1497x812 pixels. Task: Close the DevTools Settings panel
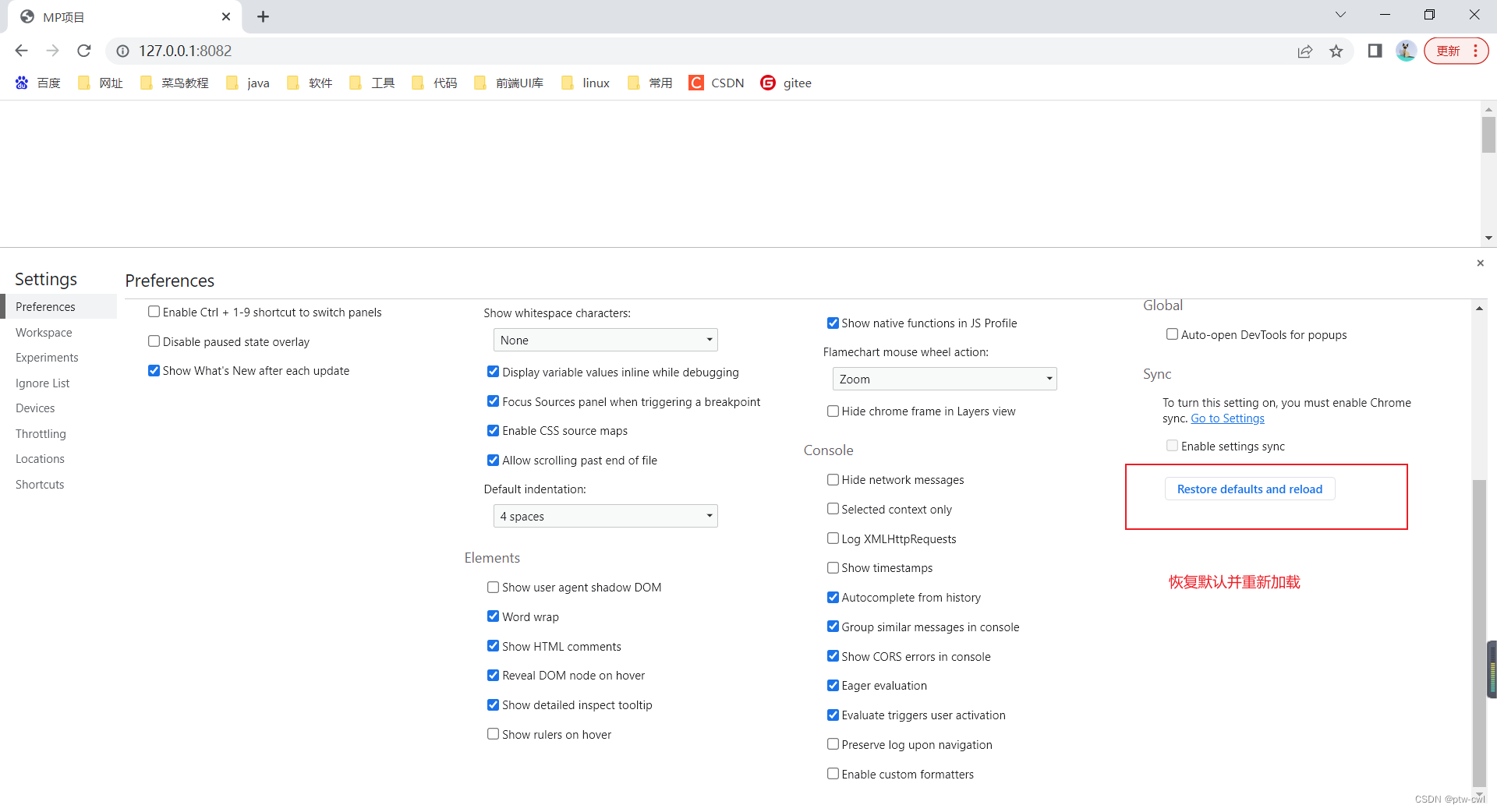[1480, 263]
